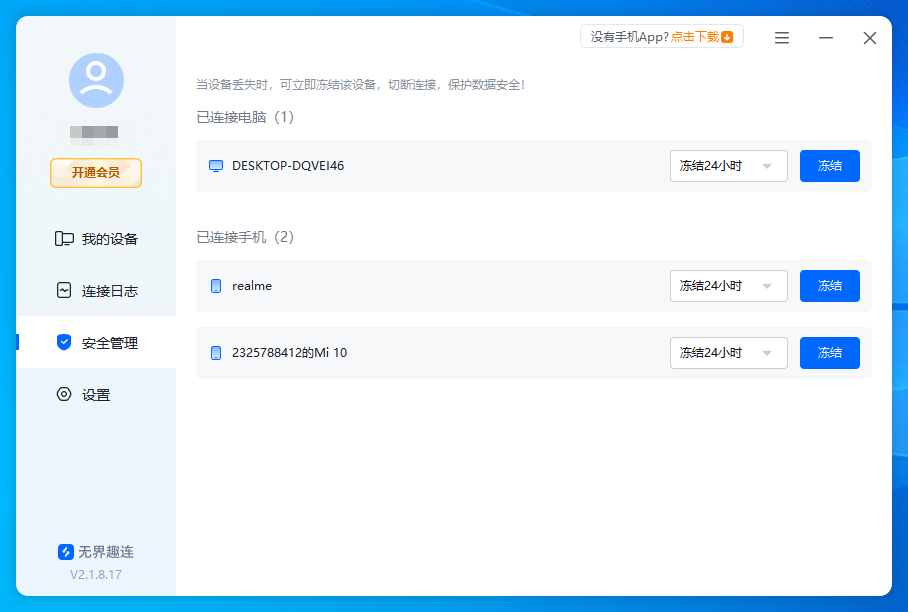Expand freeze duration dropdown for DESKTOP-DQVEI46
The width and height of the screenshot is (908, 612).
(728, 166)
